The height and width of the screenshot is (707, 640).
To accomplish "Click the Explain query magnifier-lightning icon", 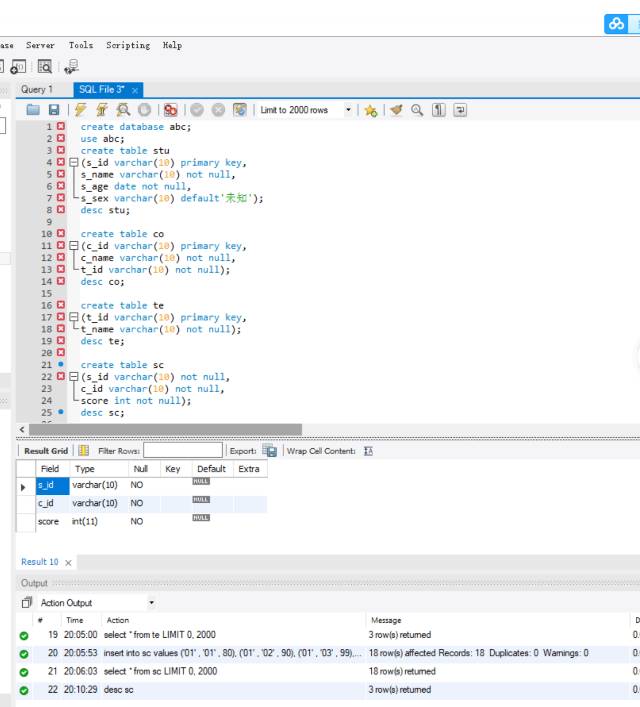I will click(x=123, y=110).
